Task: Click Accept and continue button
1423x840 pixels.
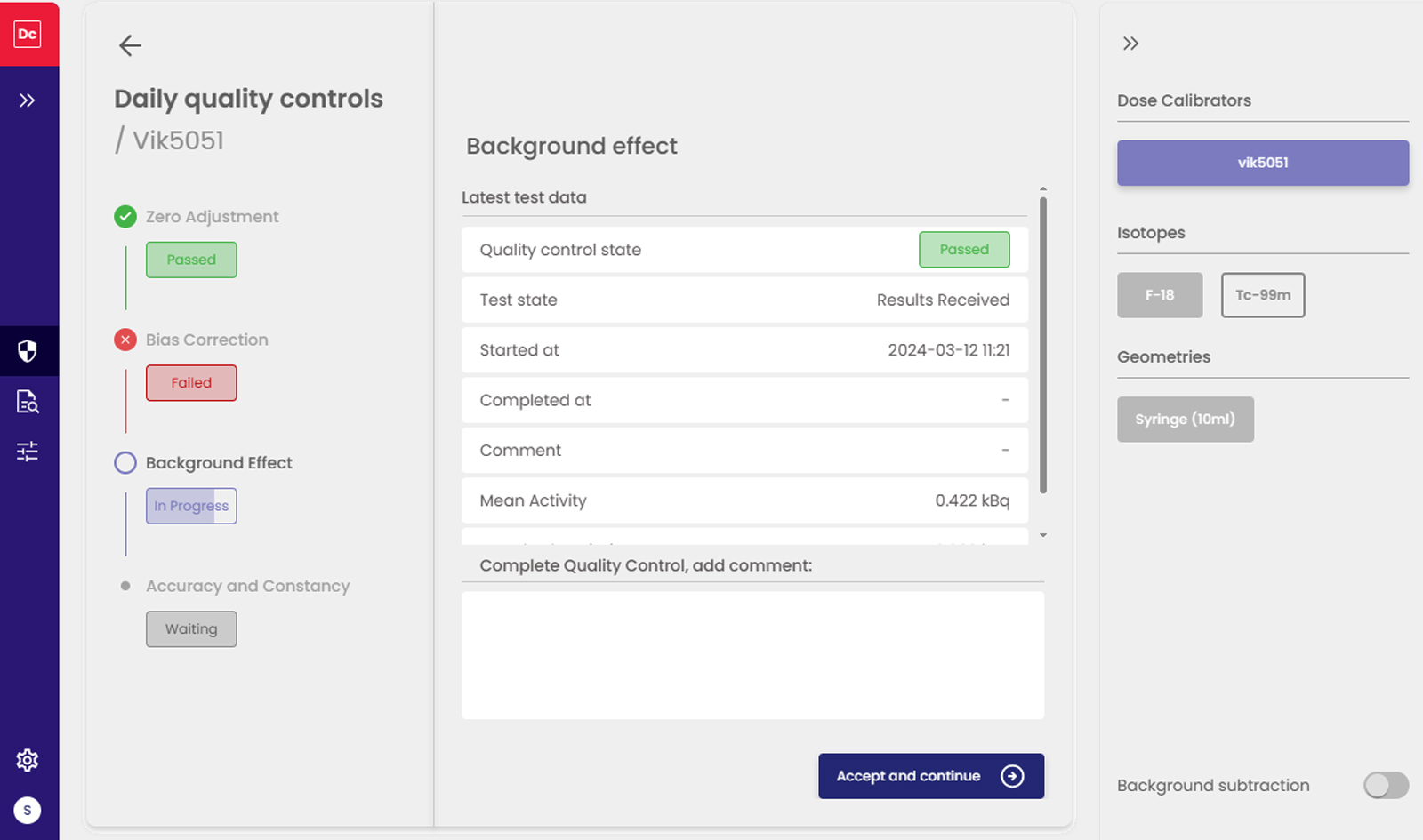Action: pos(930,776)
